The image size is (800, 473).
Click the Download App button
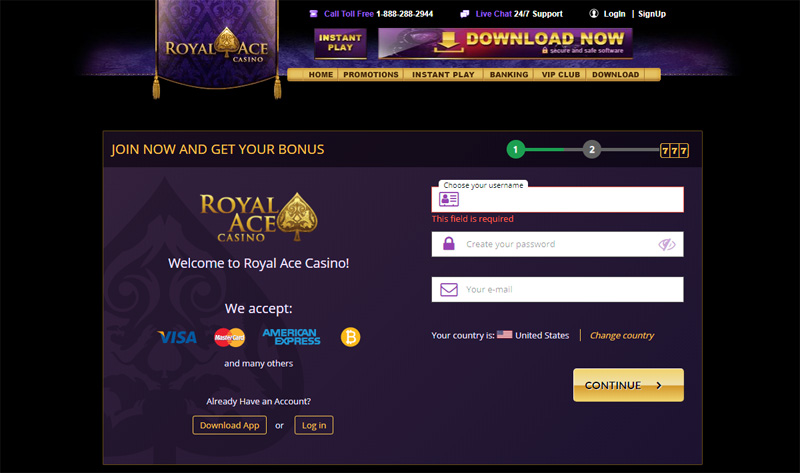[x=230, y=425]
